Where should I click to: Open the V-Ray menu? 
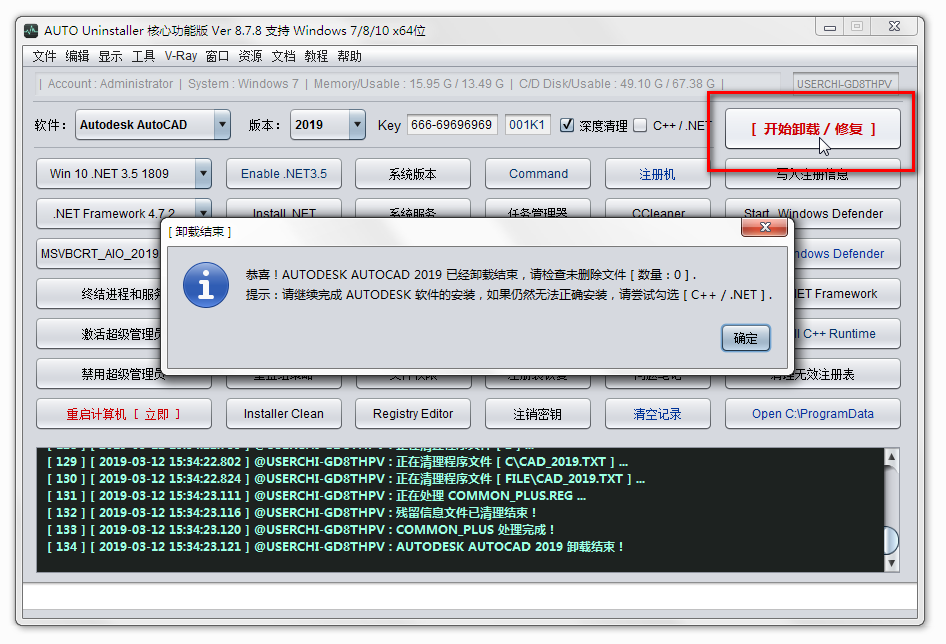(181, 56)
